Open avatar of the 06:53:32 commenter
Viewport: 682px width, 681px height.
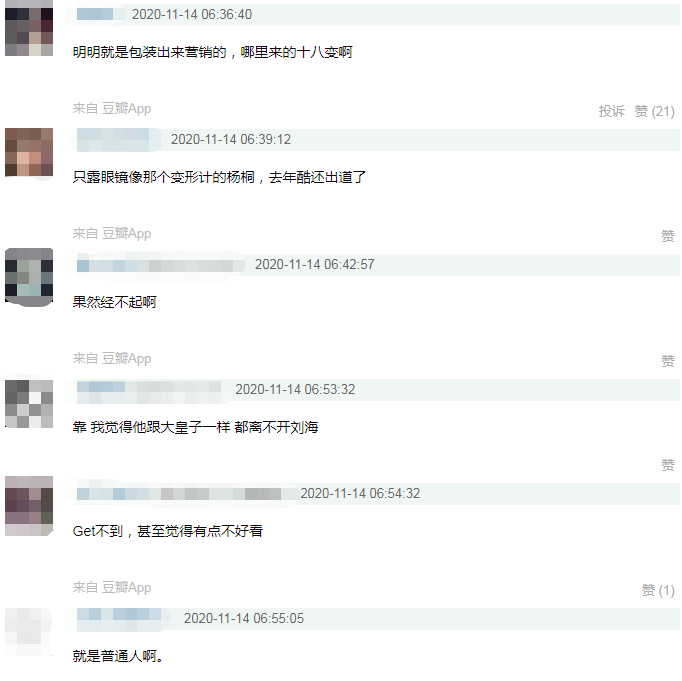coord(29,404)
